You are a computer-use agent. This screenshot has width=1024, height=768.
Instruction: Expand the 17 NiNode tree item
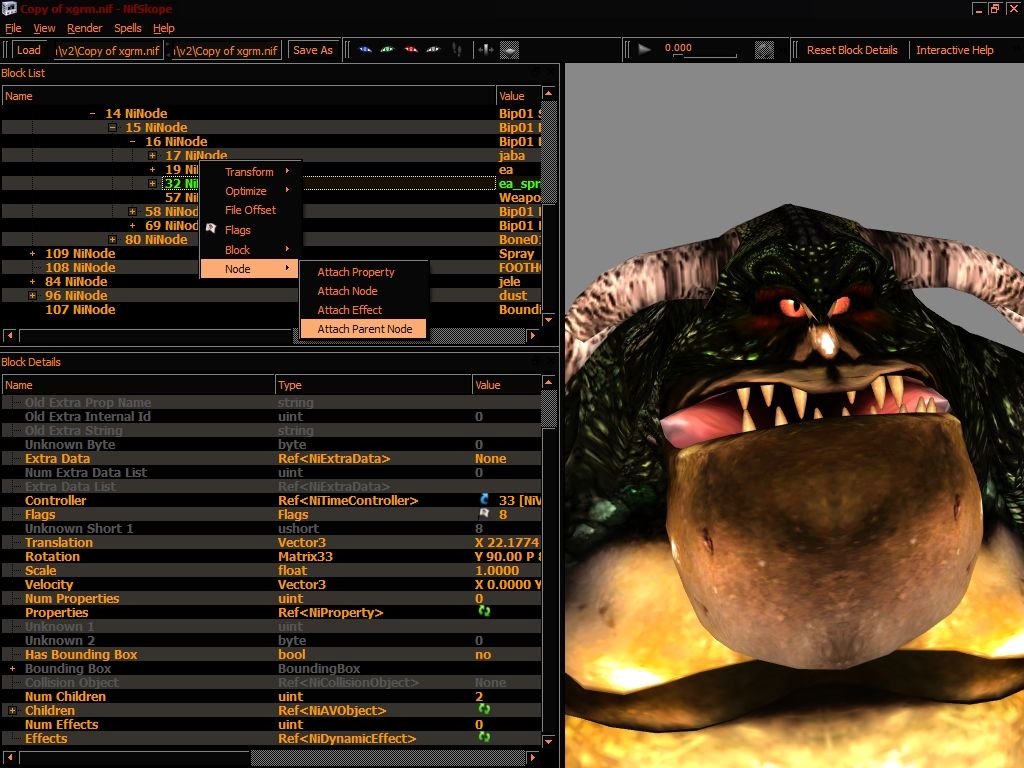[x=152, y=155]
